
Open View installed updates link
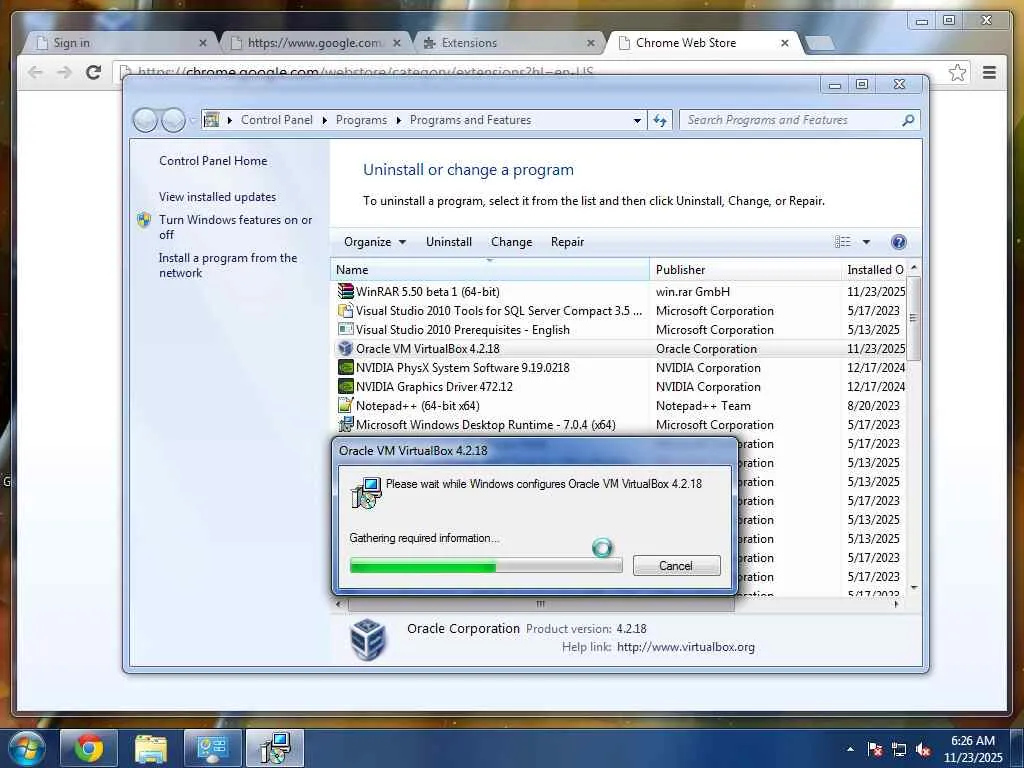(x=217, y=197)
